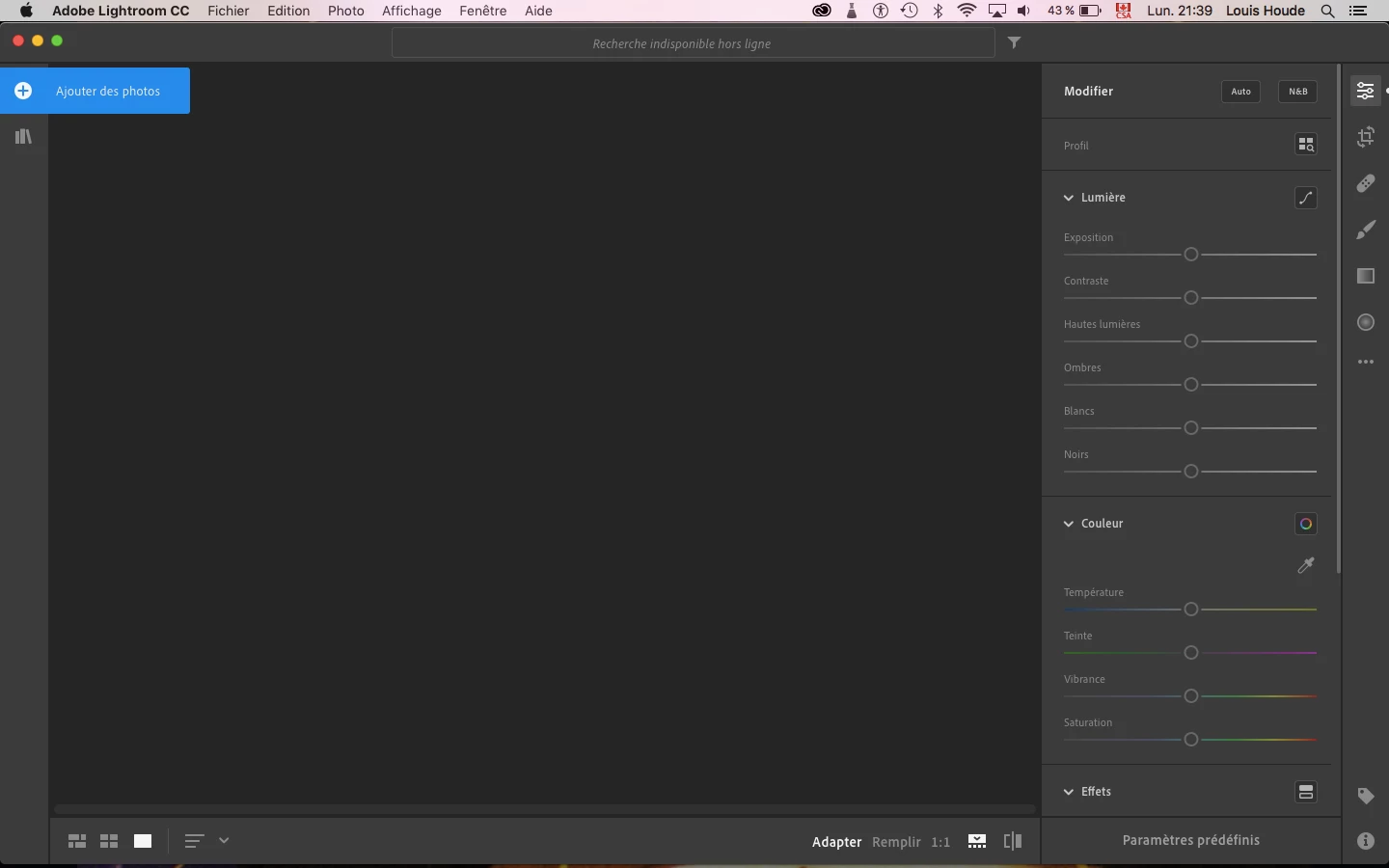
Task: Switch to photo grid view
Action: [x=77, y=841]
